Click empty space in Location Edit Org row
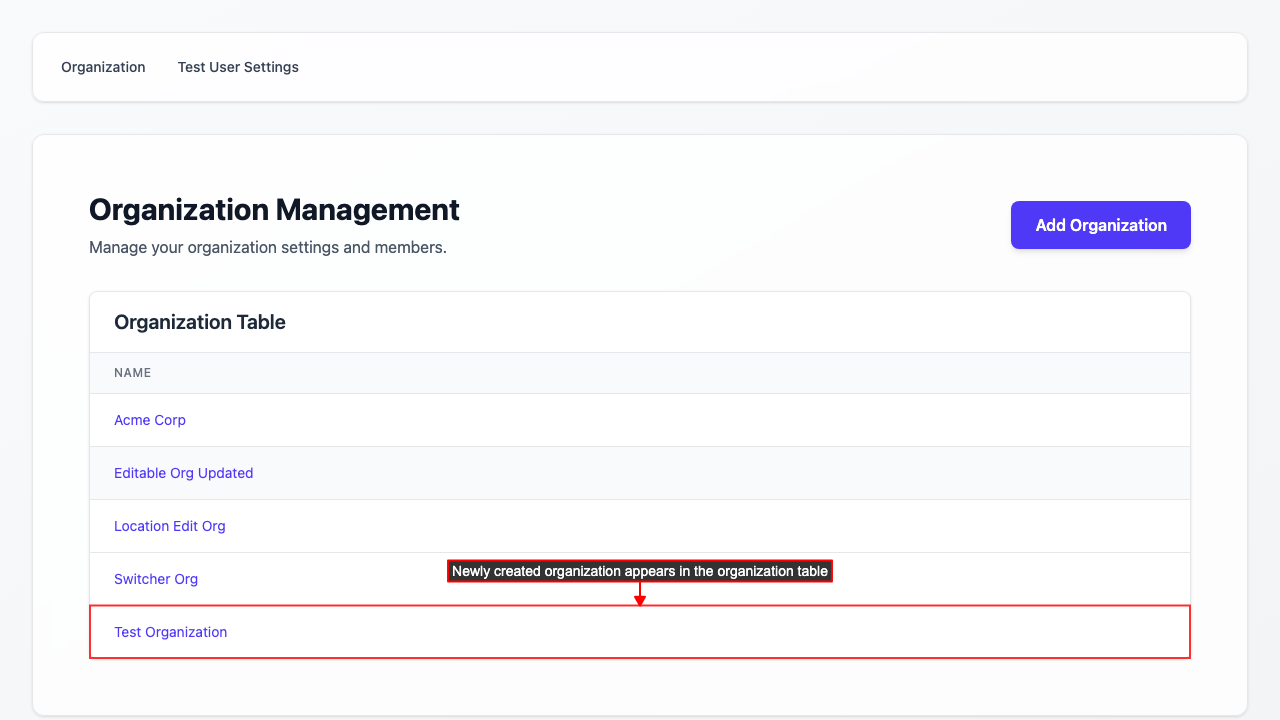Screen dimensions: 1280x720 (700, 526)
